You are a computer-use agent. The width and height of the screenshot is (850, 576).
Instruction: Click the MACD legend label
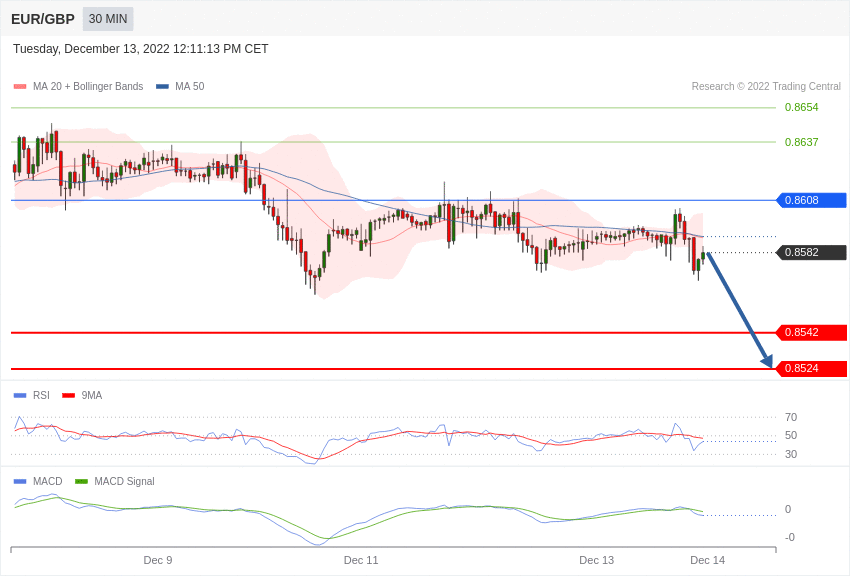click(x=48, y=481)
